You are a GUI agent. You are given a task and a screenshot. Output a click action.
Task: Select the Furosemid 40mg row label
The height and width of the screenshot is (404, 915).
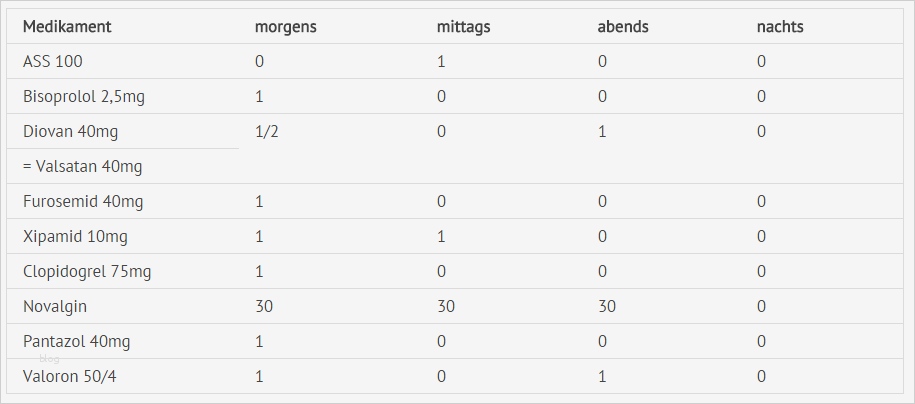point(83,202)
